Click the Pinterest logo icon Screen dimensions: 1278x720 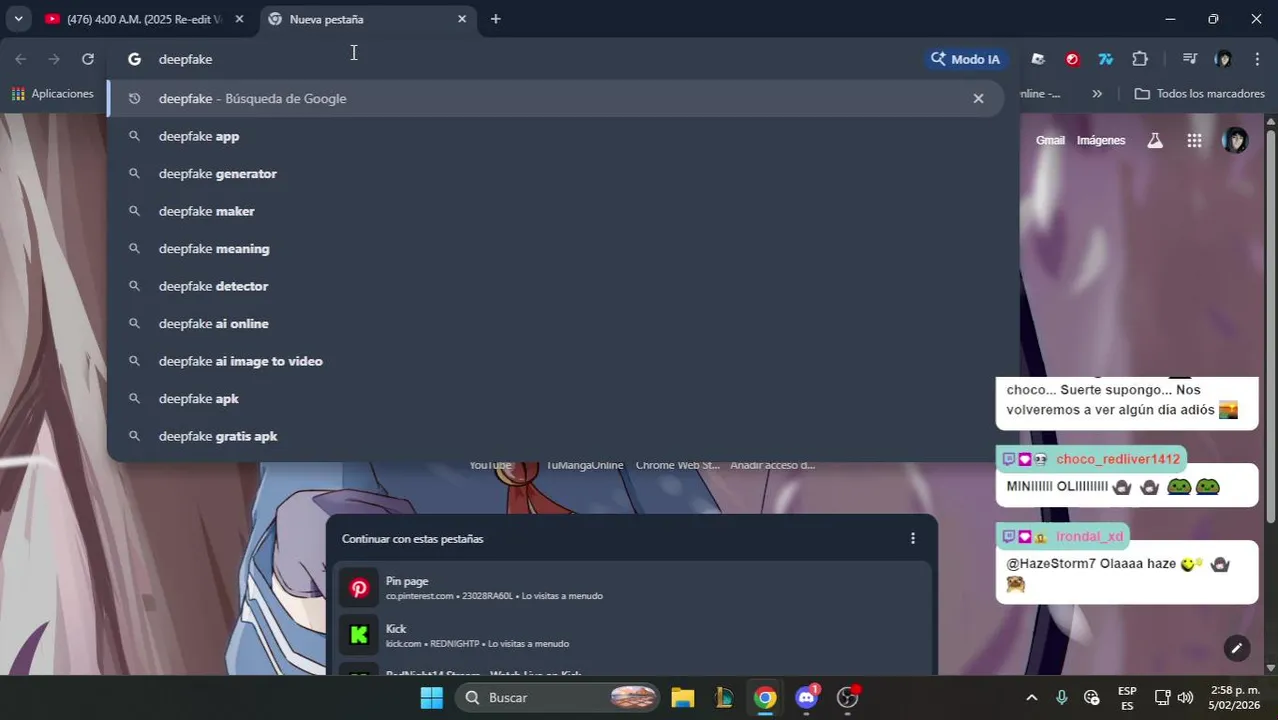pyautogui.click(x=359, y=588)
